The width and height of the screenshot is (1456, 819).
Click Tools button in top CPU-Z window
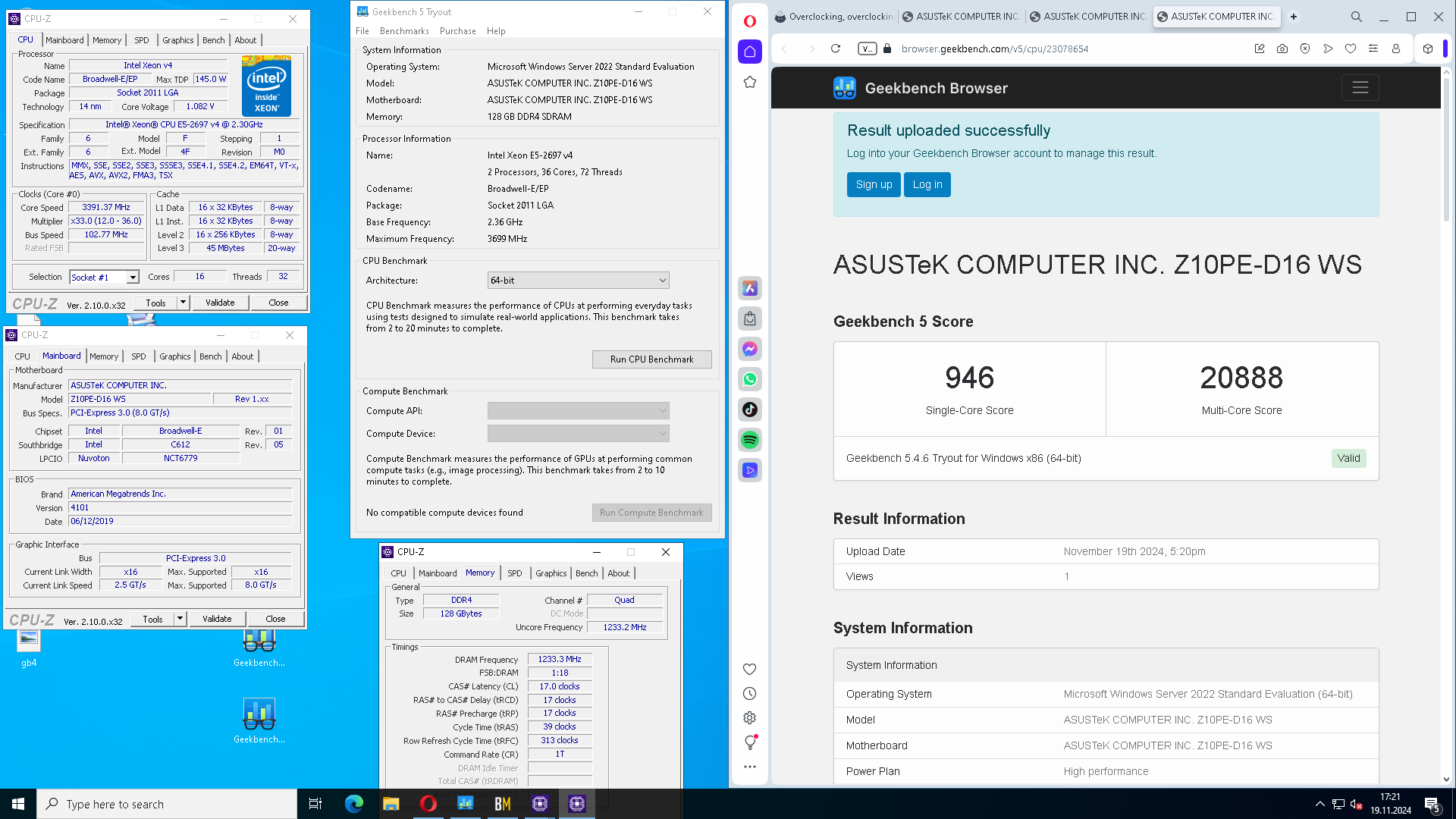click(155, 303)
